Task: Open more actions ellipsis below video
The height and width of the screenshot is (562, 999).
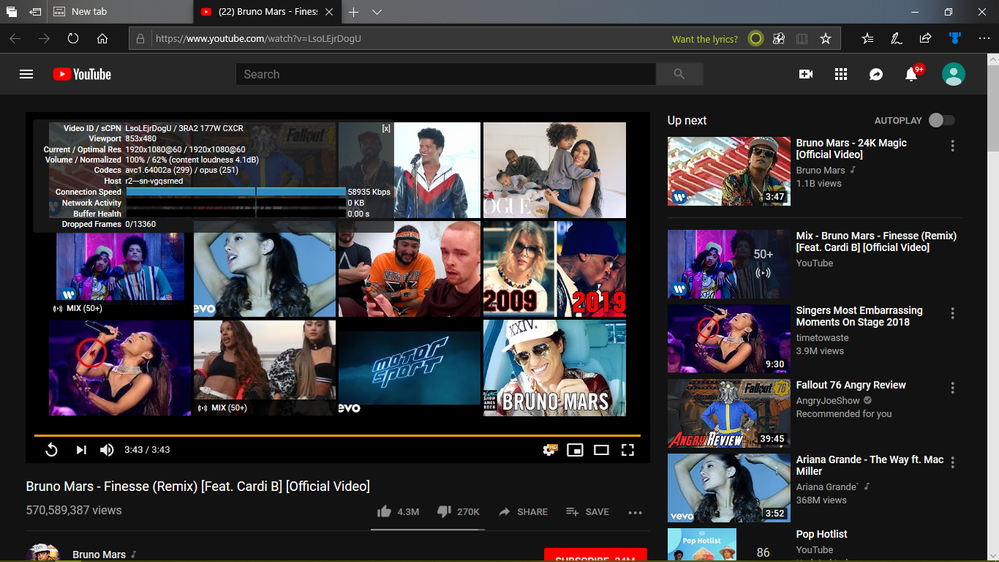Action: click(635, 512)
